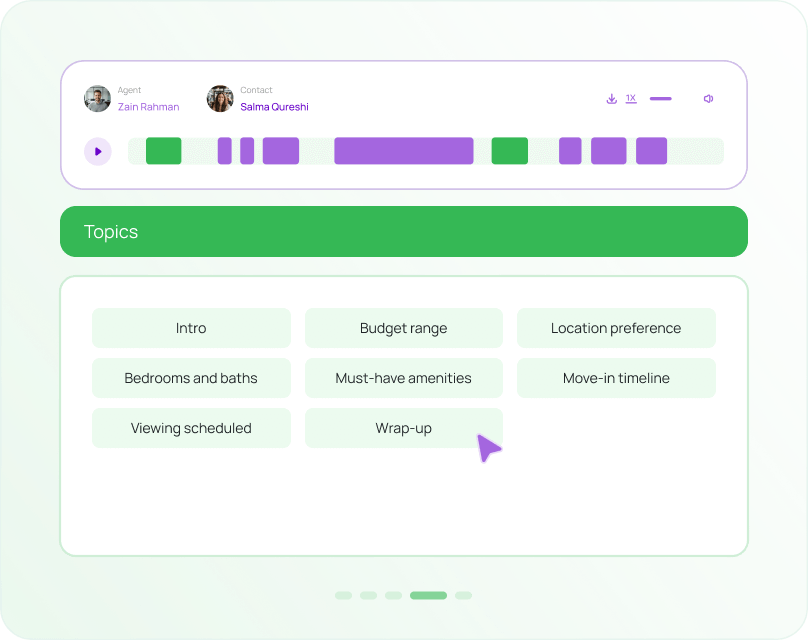This screenshot has width=808, height=640.
Task: Choose the Location preference topic
Action: 616,328
